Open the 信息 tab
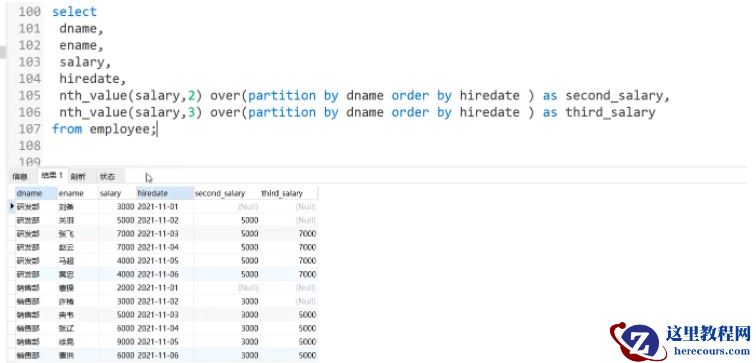Screen dimensions: 756x363 tap(20, 177)
